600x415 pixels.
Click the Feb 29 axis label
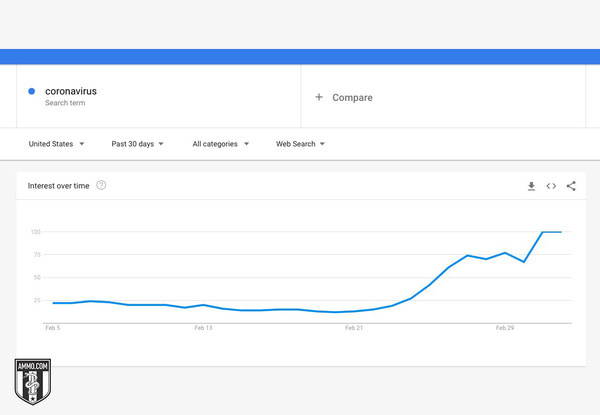coord(505,328)
